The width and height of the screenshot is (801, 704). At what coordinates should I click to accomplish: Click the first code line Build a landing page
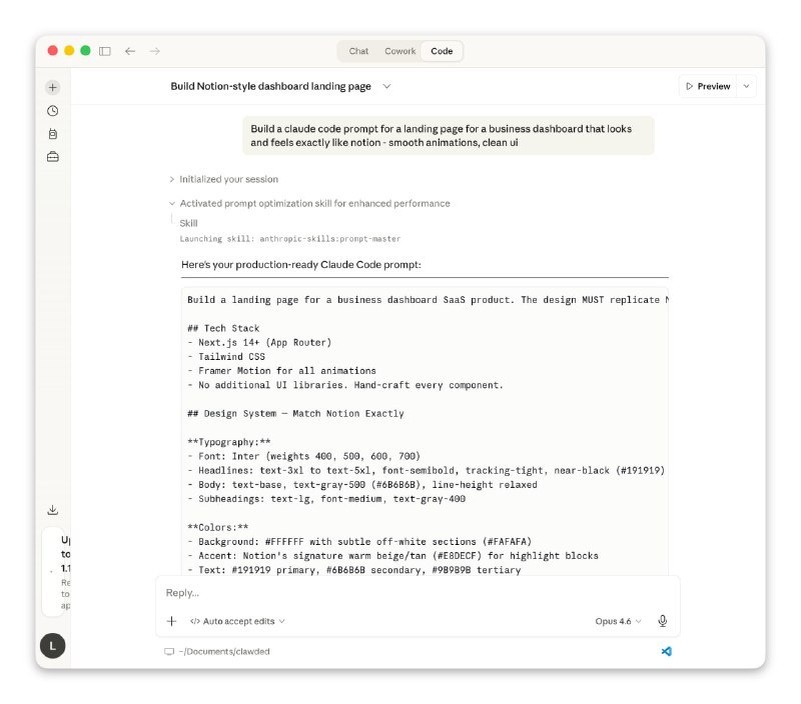(x=428, y=300)
